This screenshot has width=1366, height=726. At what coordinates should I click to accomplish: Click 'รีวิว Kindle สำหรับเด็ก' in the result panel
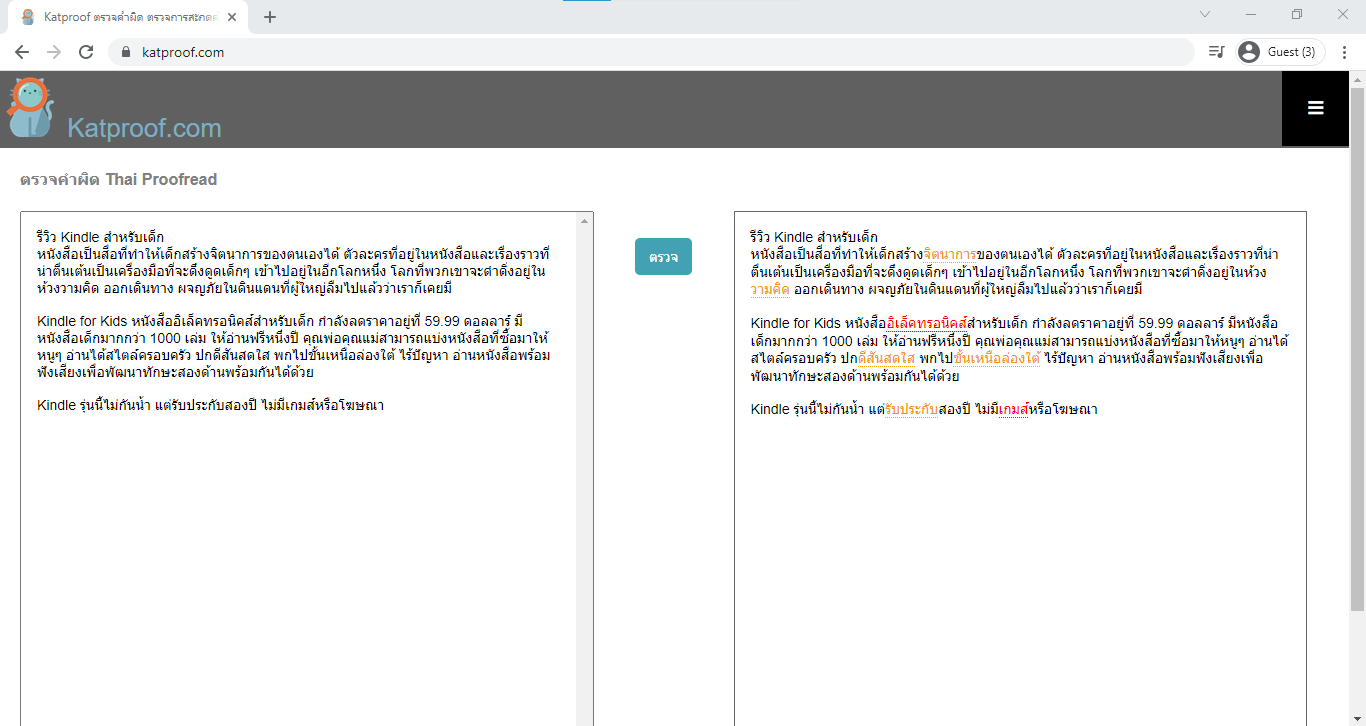coord(813,237)
